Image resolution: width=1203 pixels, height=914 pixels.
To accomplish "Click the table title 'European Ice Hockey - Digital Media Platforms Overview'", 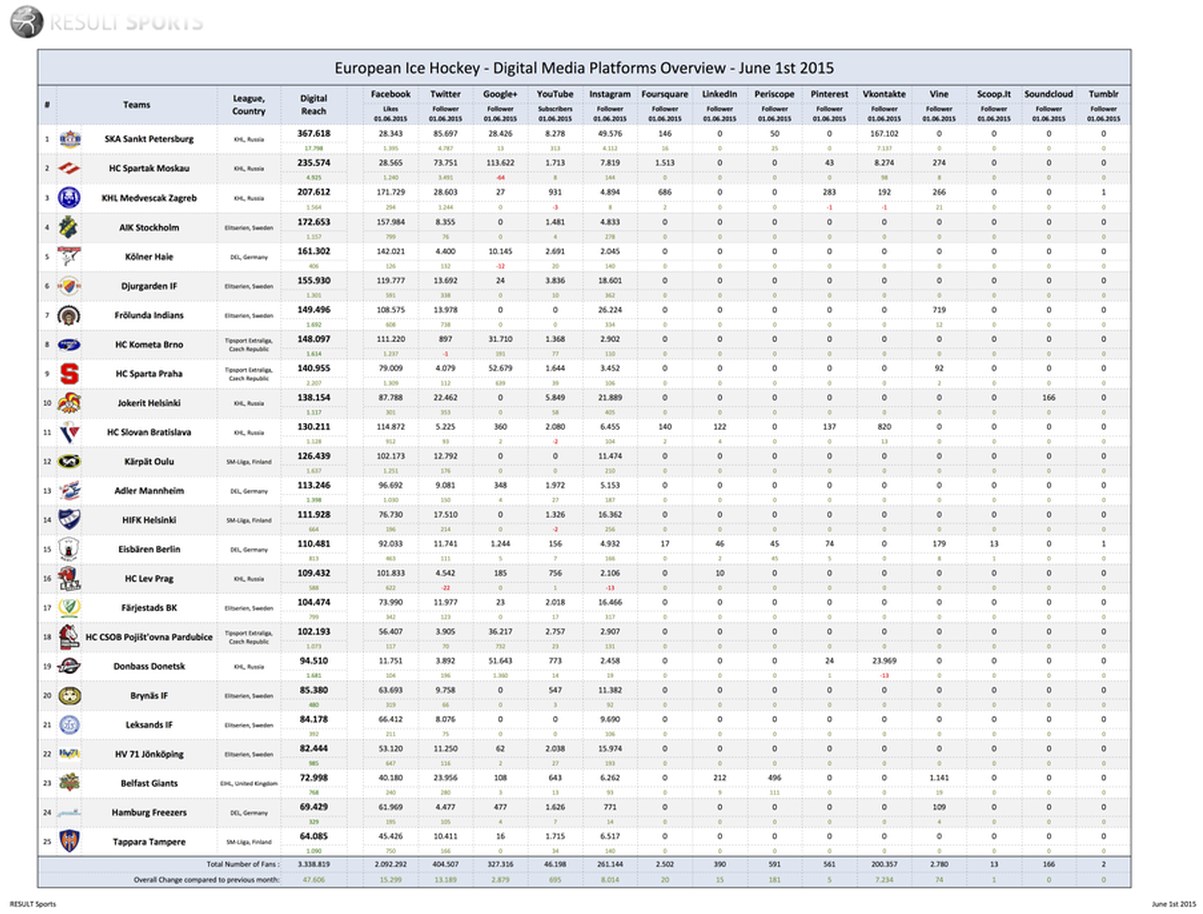I will tap(584, 68).
